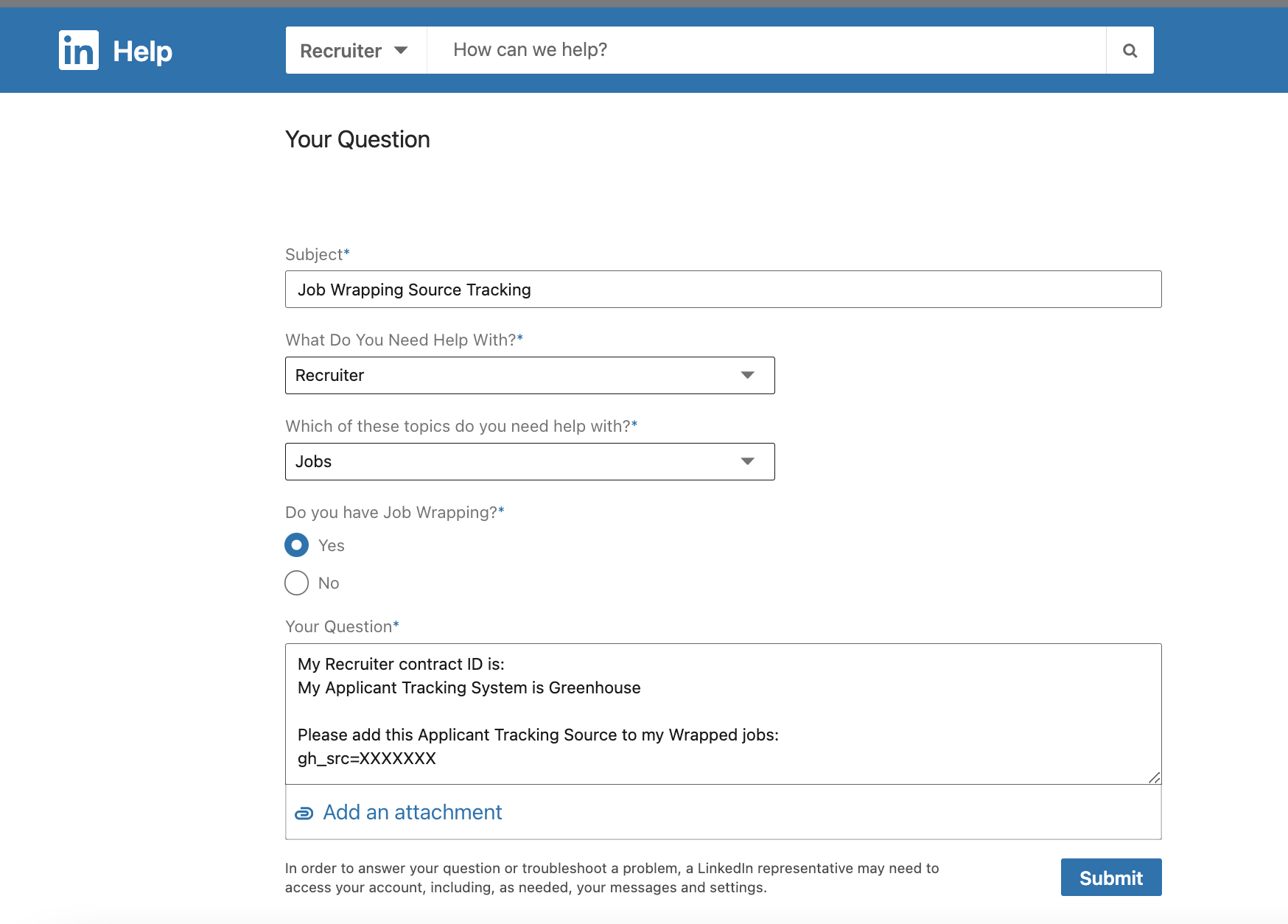Click the LinkedIn representative access disclaimer text

[612, 878]
